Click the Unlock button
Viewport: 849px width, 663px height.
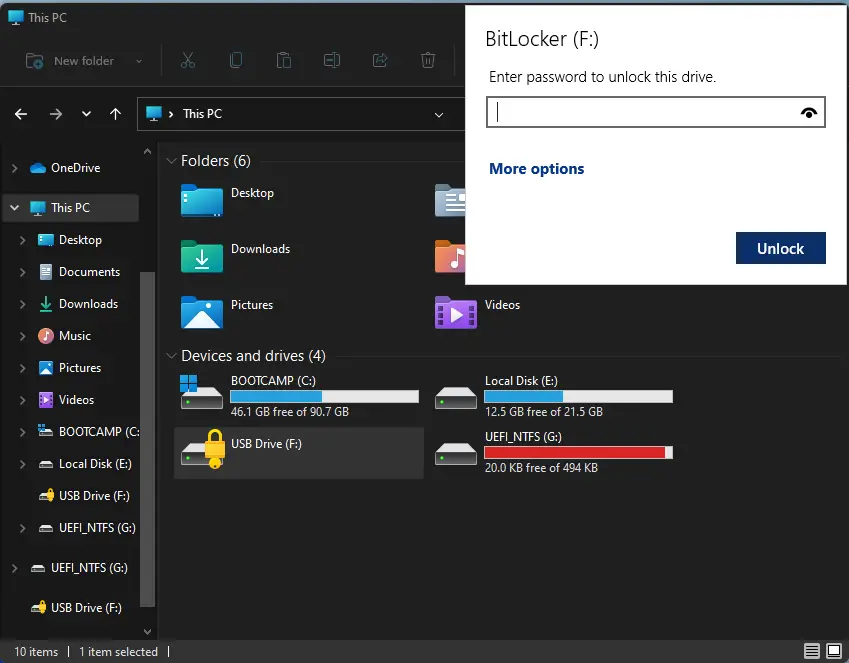781,248
